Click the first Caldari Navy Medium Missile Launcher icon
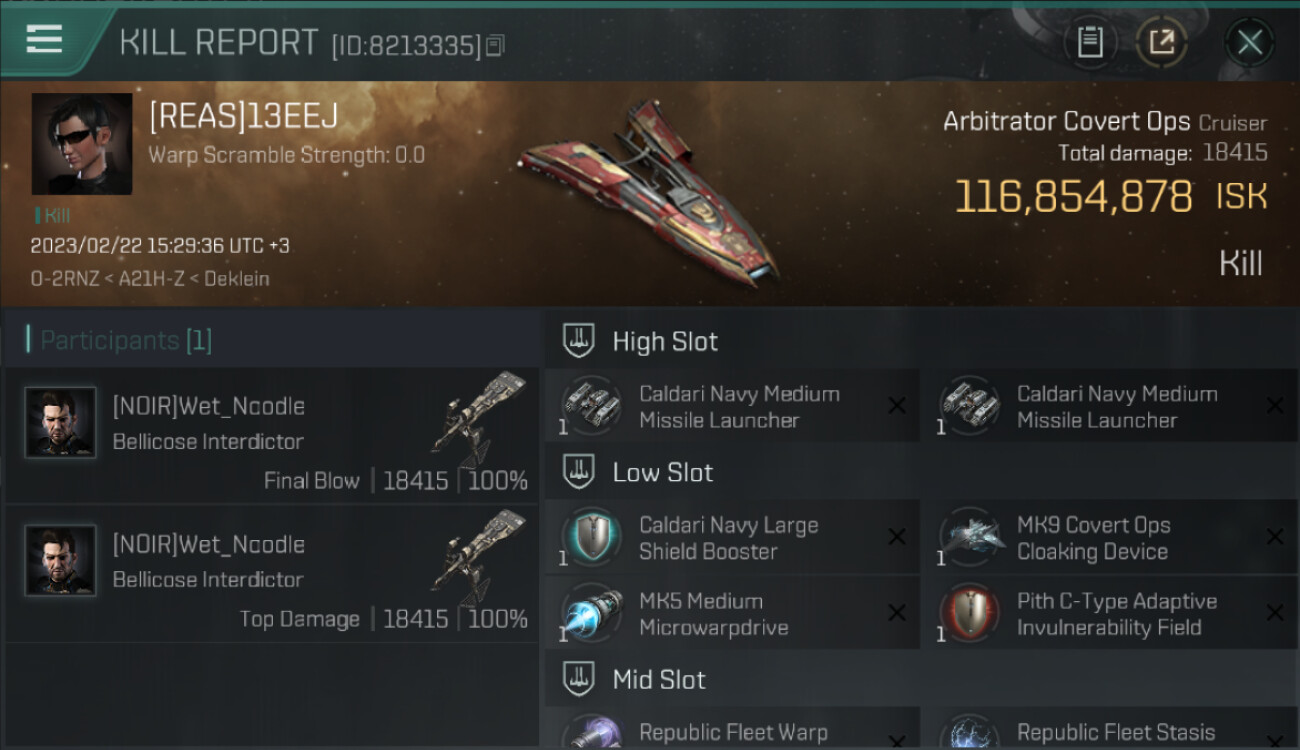Viewport: 1300px width, 750px height. [591, 407]
